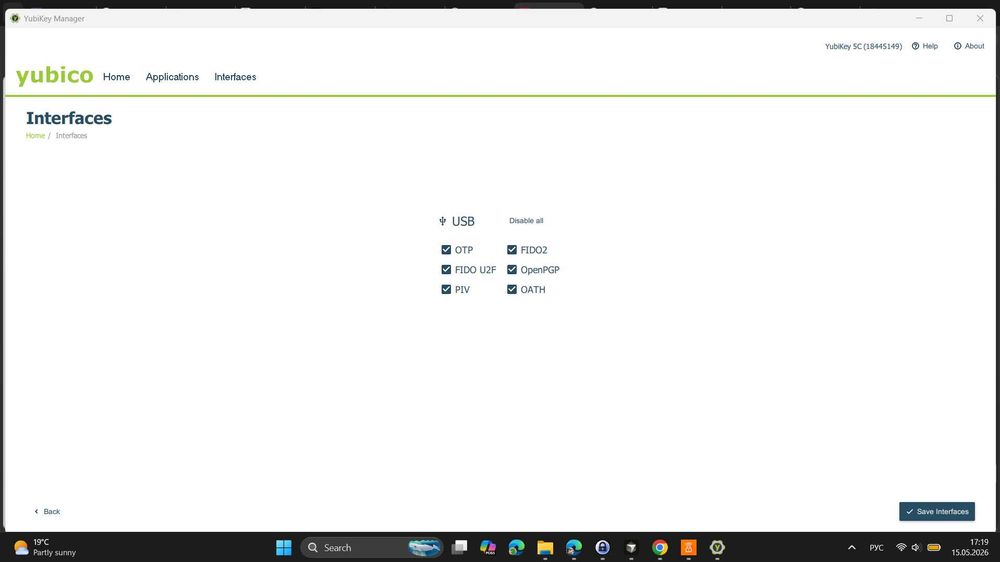Open the About info icon
The image size is (1000, 562).
tap(957, 46)
